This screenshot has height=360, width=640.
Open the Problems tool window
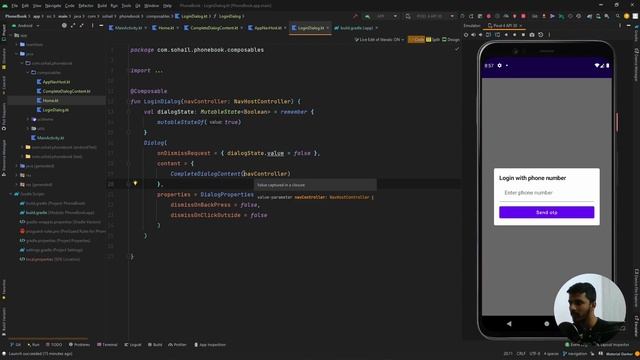(79, 345)
